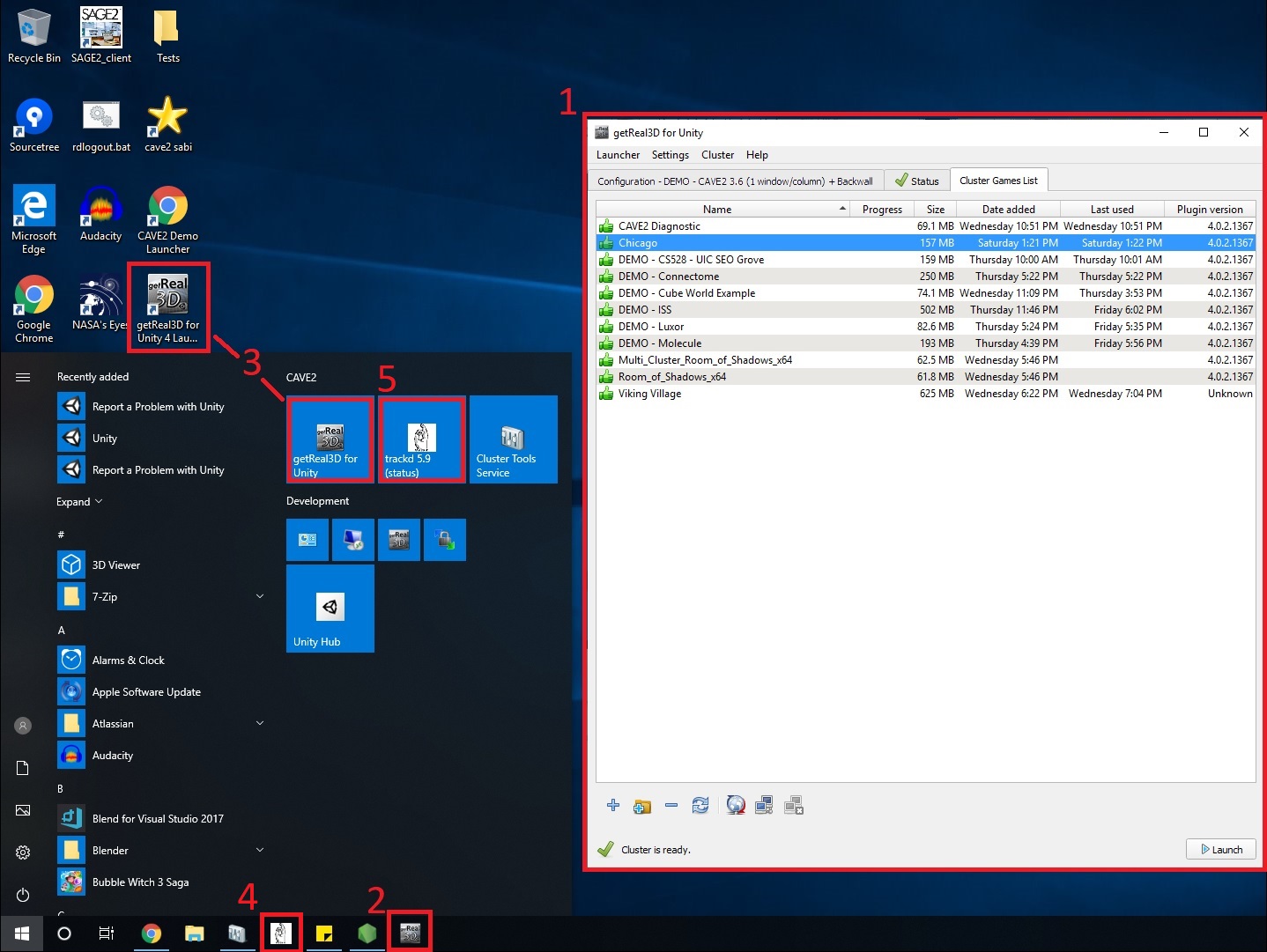Screen dimensions: 1267x952
Task: Open Alarms & Clock app
Action: click(160, 660)
